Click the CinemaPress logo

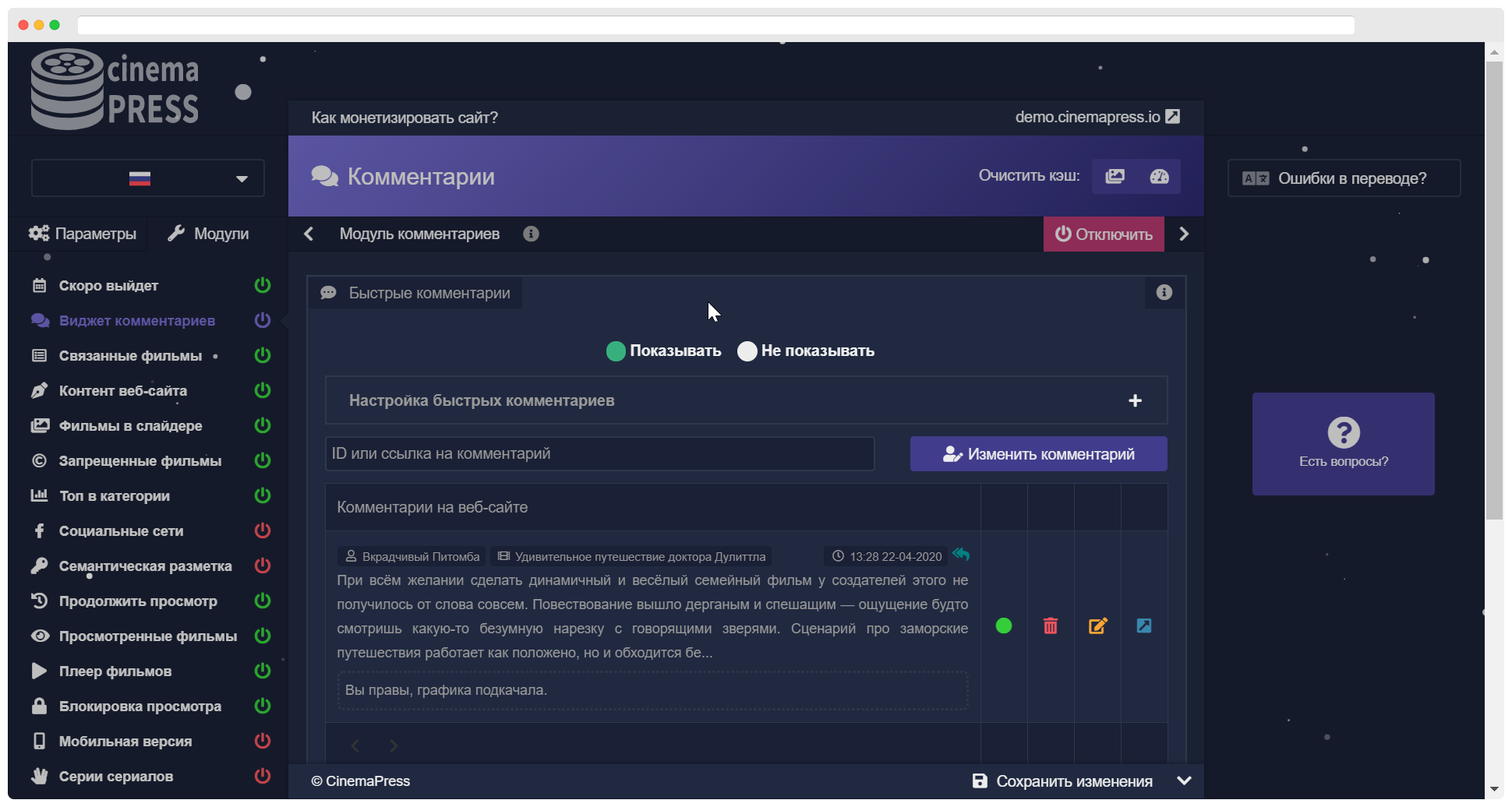115,89
